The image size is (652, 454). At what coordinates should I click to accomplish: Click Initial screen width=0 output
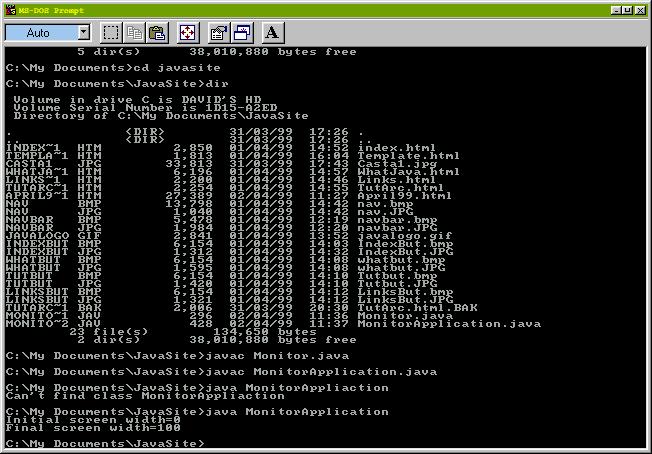pos(93,419)
